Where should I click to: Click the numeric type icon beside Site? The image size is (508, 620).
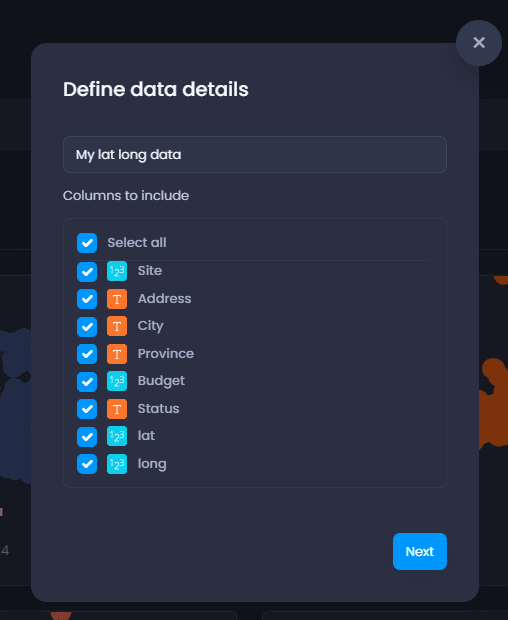[x=117, y=271]
